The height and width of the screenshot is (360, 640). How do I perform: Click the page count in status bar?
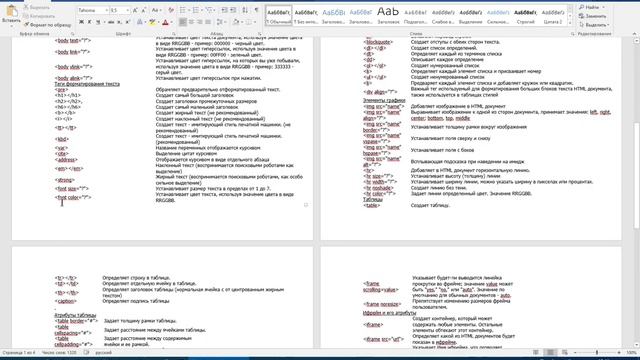(x=19, y=353)
